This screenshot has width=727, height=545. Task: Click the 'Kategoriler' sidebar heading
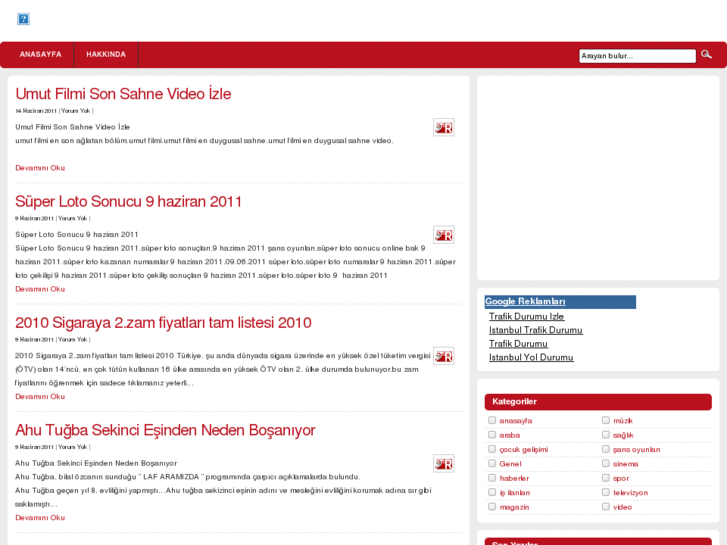point(598,402)
